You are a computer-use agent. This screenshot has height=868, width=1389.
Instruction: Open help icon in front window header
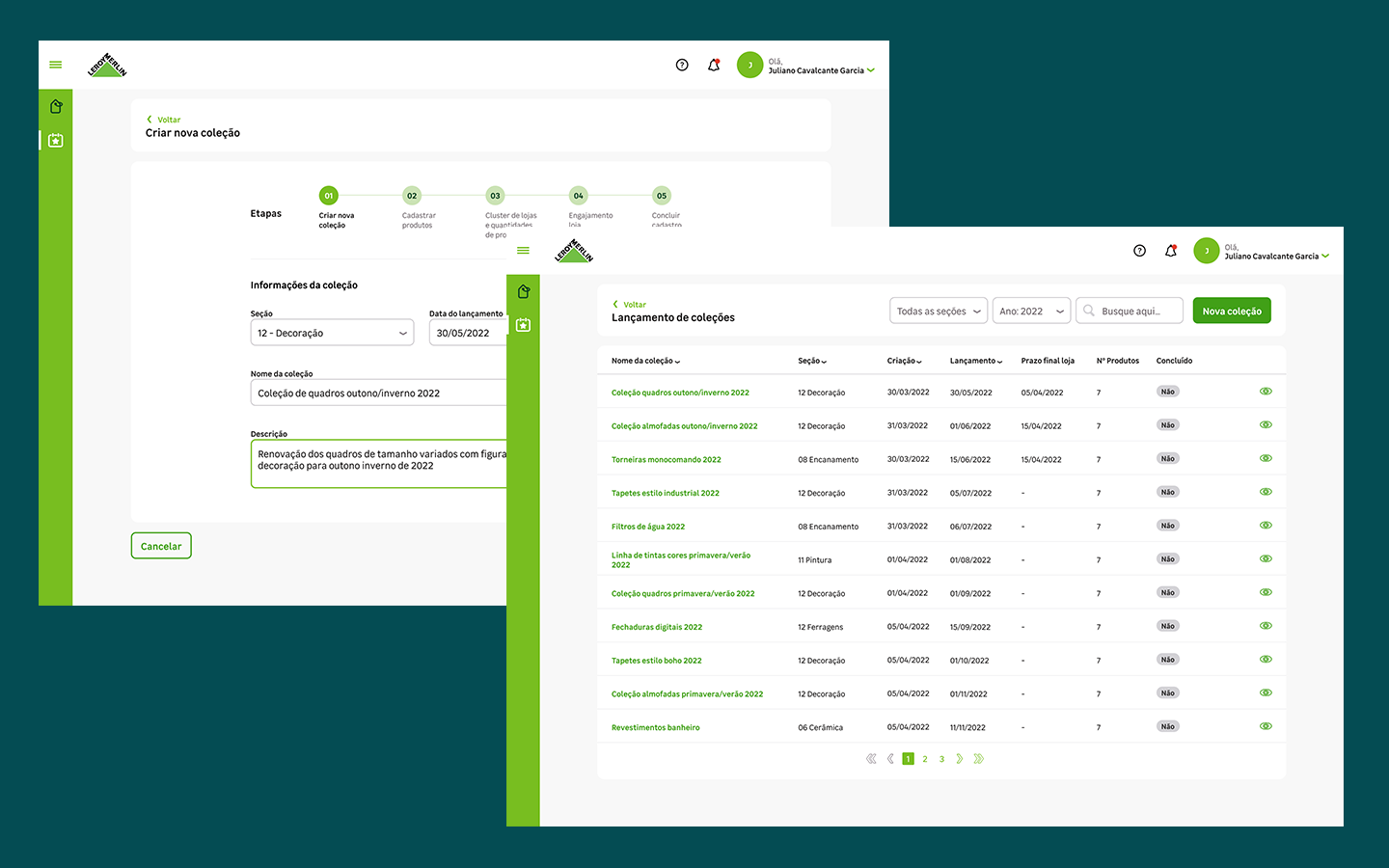1139,251
